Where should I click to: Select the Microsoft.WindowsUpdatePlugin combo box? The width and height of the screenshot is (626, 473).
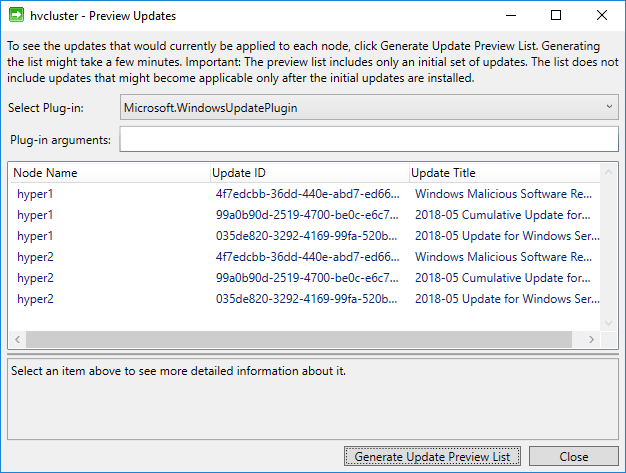point(369,107)
